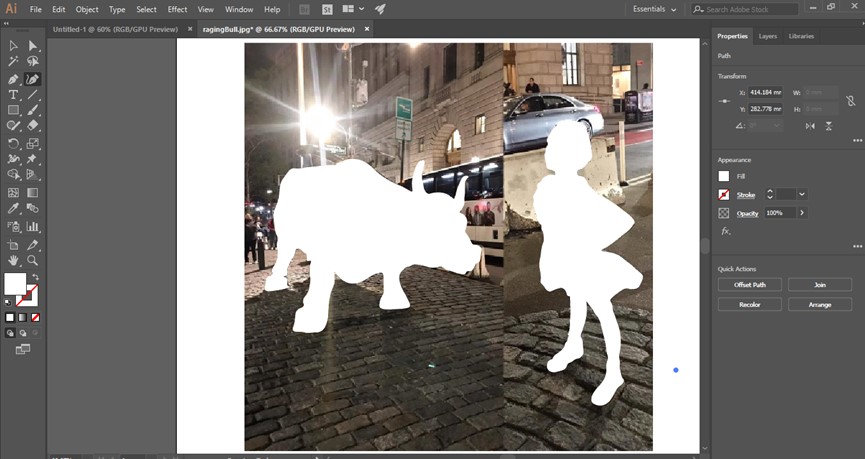Select the Gradient tool

tap(33, 193)
